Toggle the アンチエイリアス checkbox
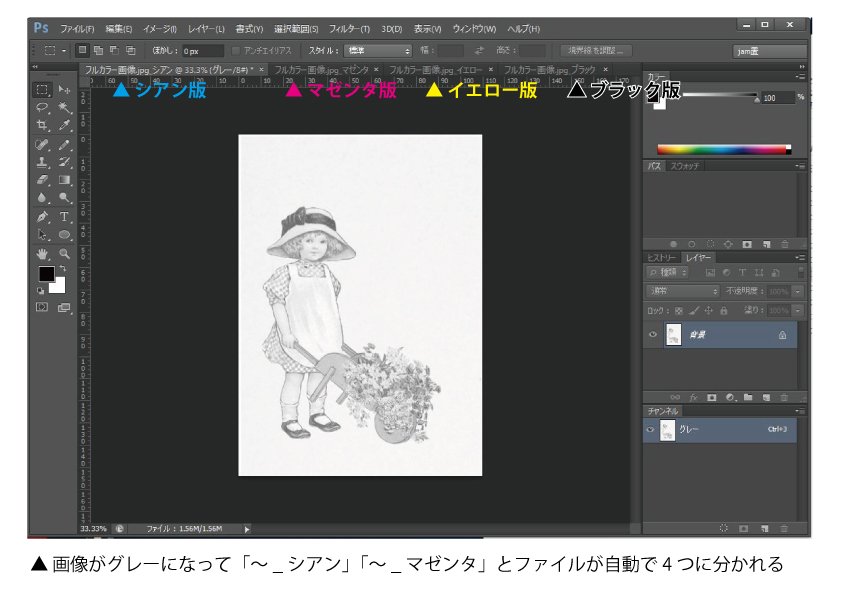The image size is (842, 595). click(x=235, y=50)
